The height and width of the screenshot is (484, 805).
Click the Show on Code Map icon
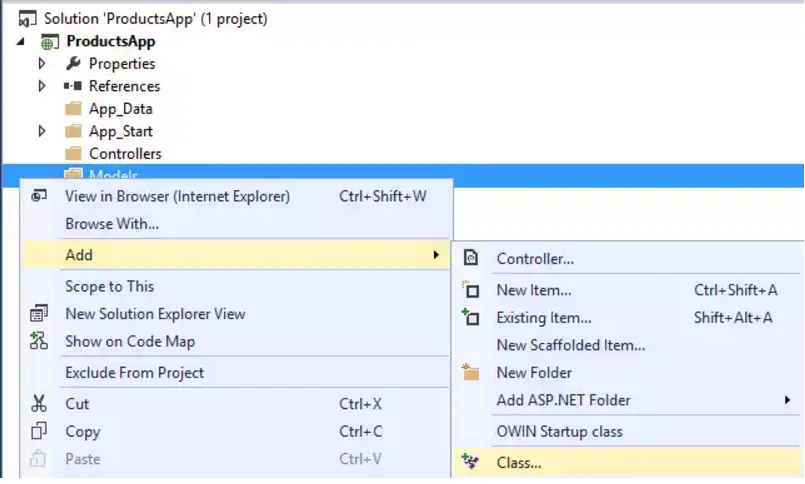pos(39,341)
